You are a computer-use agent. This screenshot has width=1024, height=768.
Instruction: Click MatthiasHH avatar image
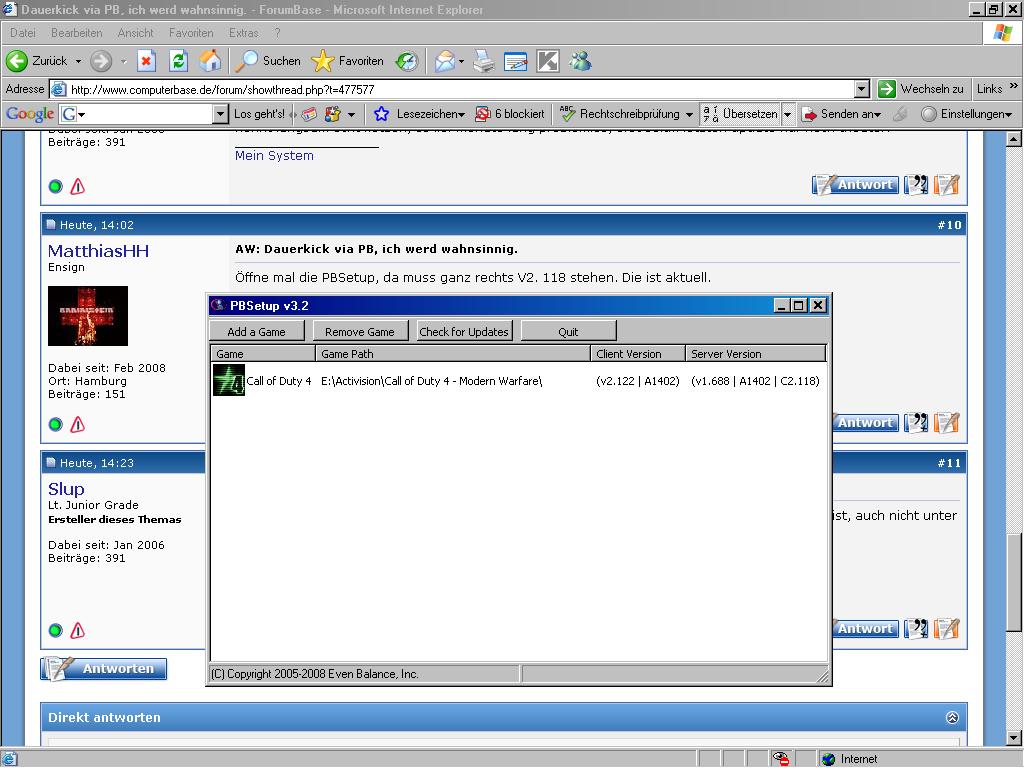pyautogui.click(x=88, y=316)
